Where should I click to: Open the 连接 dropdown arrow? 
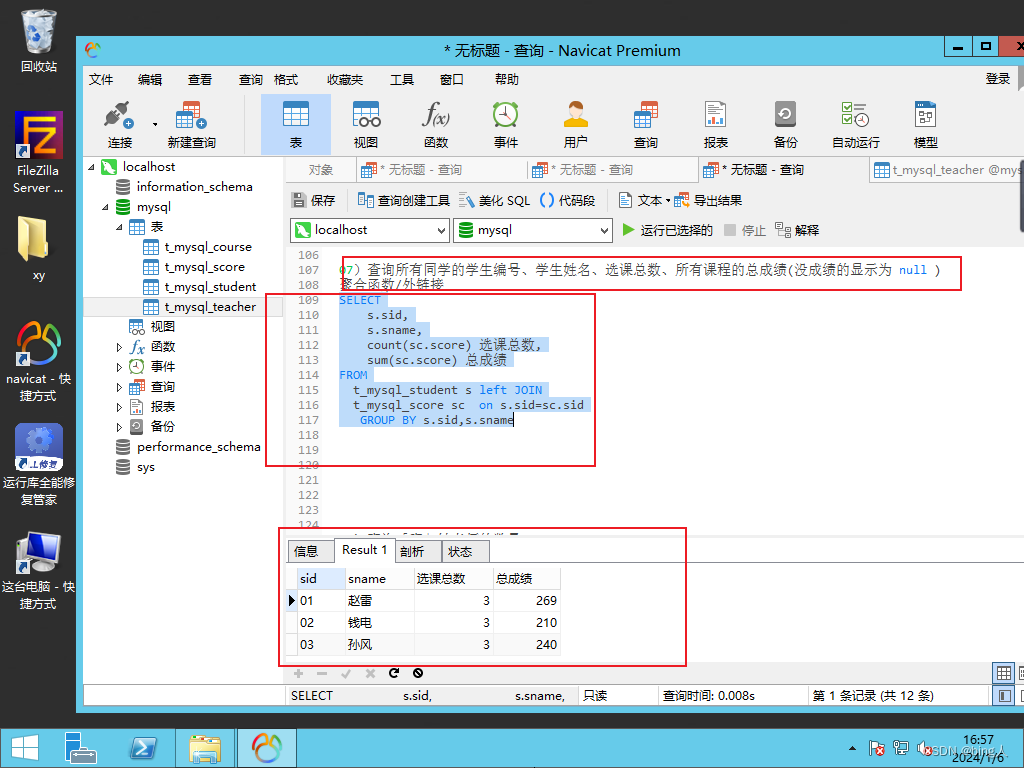155,124
